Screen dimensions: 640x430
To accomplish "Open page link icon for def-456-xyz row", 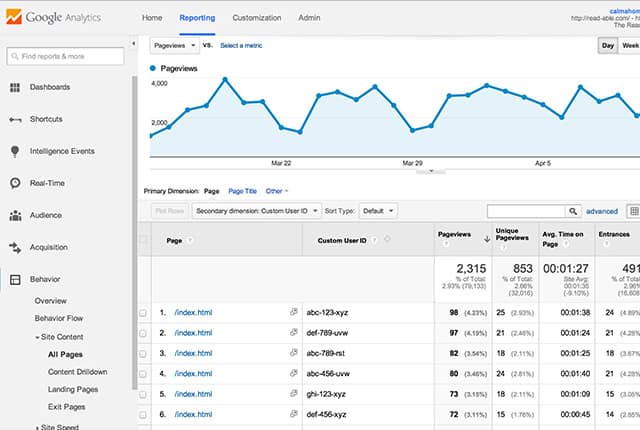I will [293, 414].
